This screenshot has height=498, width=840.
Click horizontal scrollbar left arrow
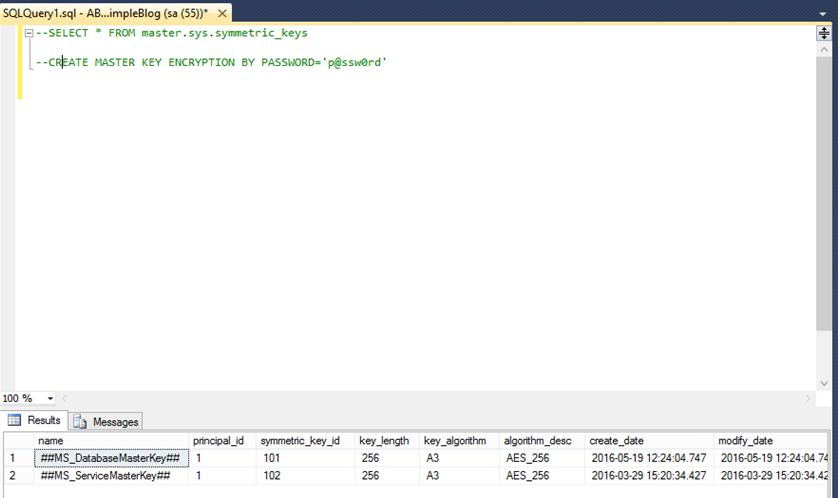(64, 398)
